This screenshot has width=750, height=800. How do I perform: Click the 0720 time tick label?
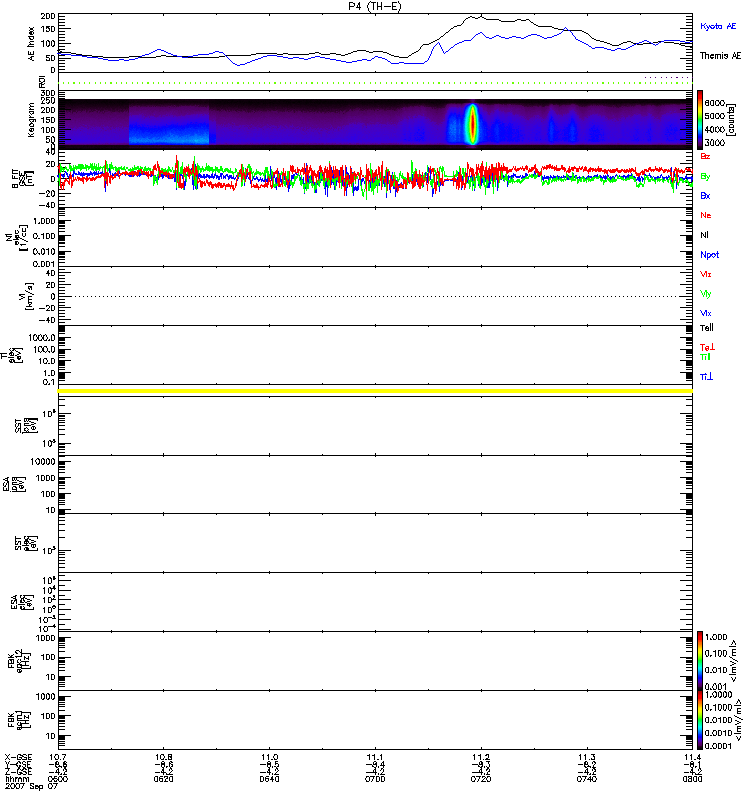481,779
